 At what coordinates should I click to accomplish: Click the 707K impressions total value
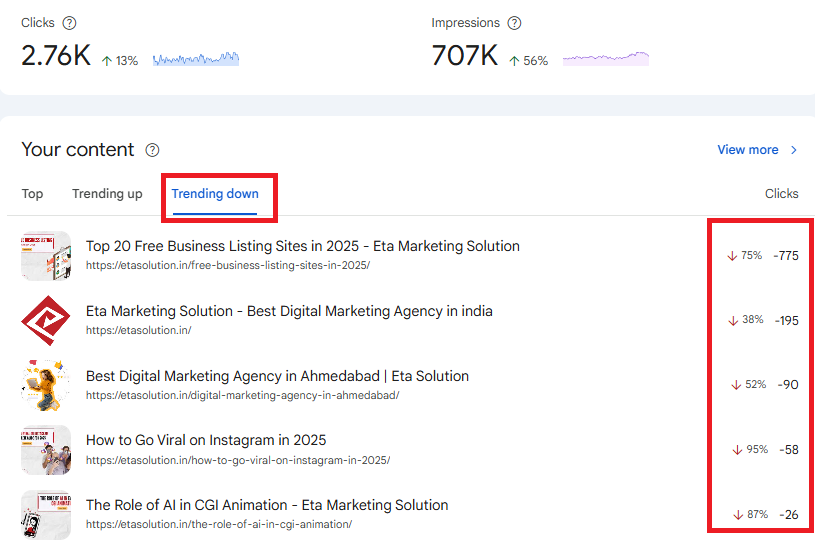point(465,55)
